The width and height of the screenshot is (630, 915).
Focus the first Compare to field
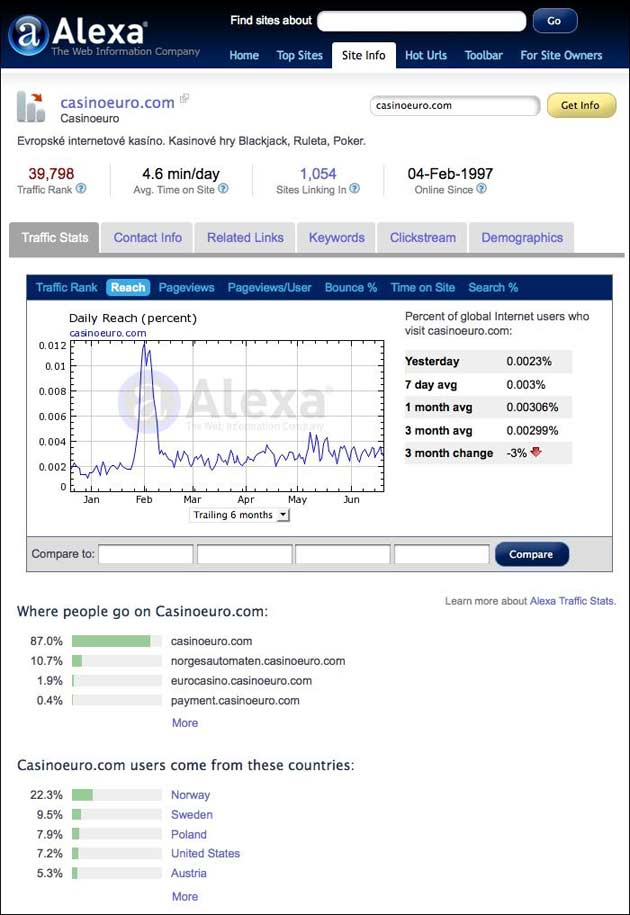pos(146,554)
